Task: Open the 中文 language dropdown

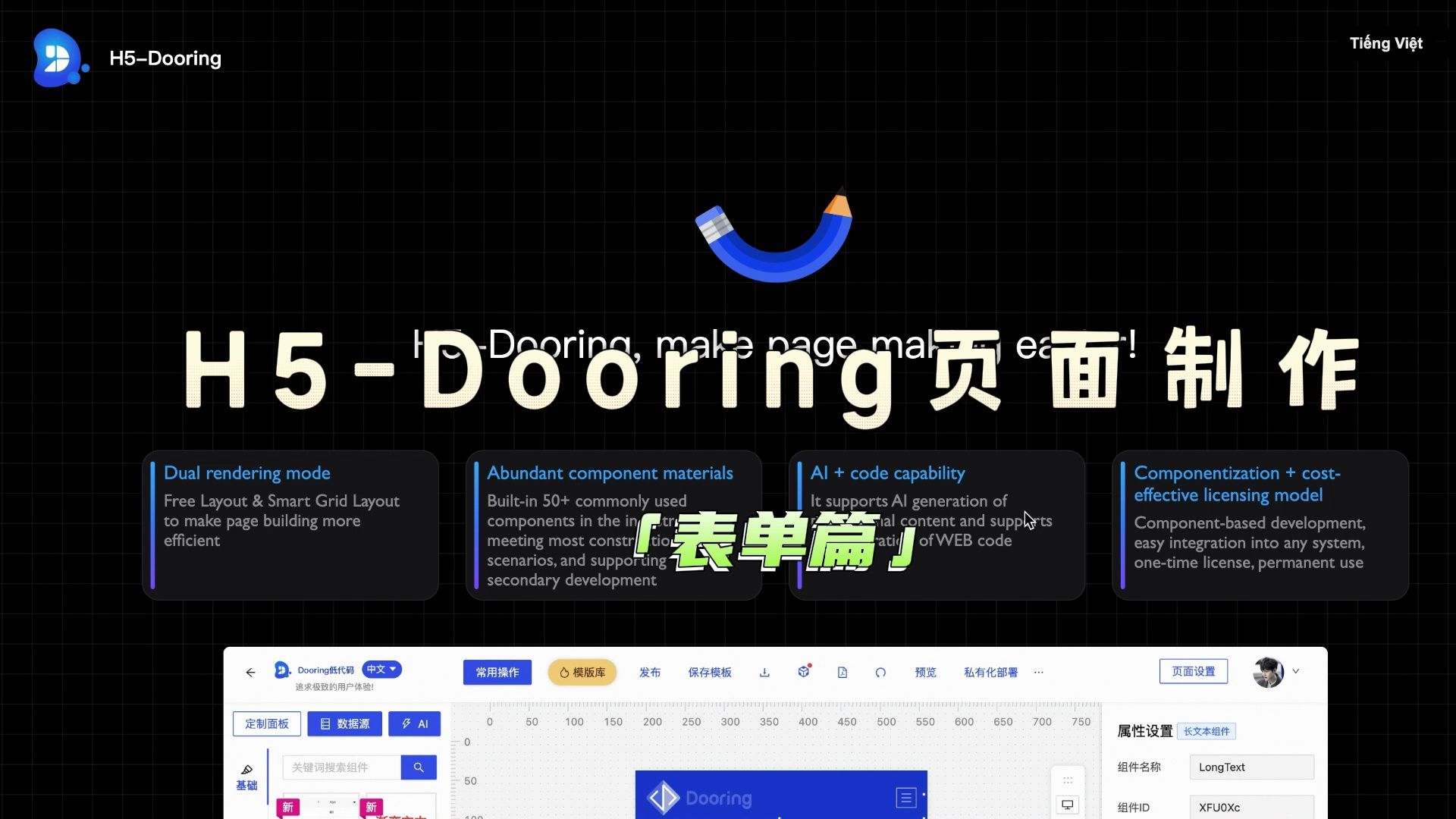Action: click(x=381, y=670)
